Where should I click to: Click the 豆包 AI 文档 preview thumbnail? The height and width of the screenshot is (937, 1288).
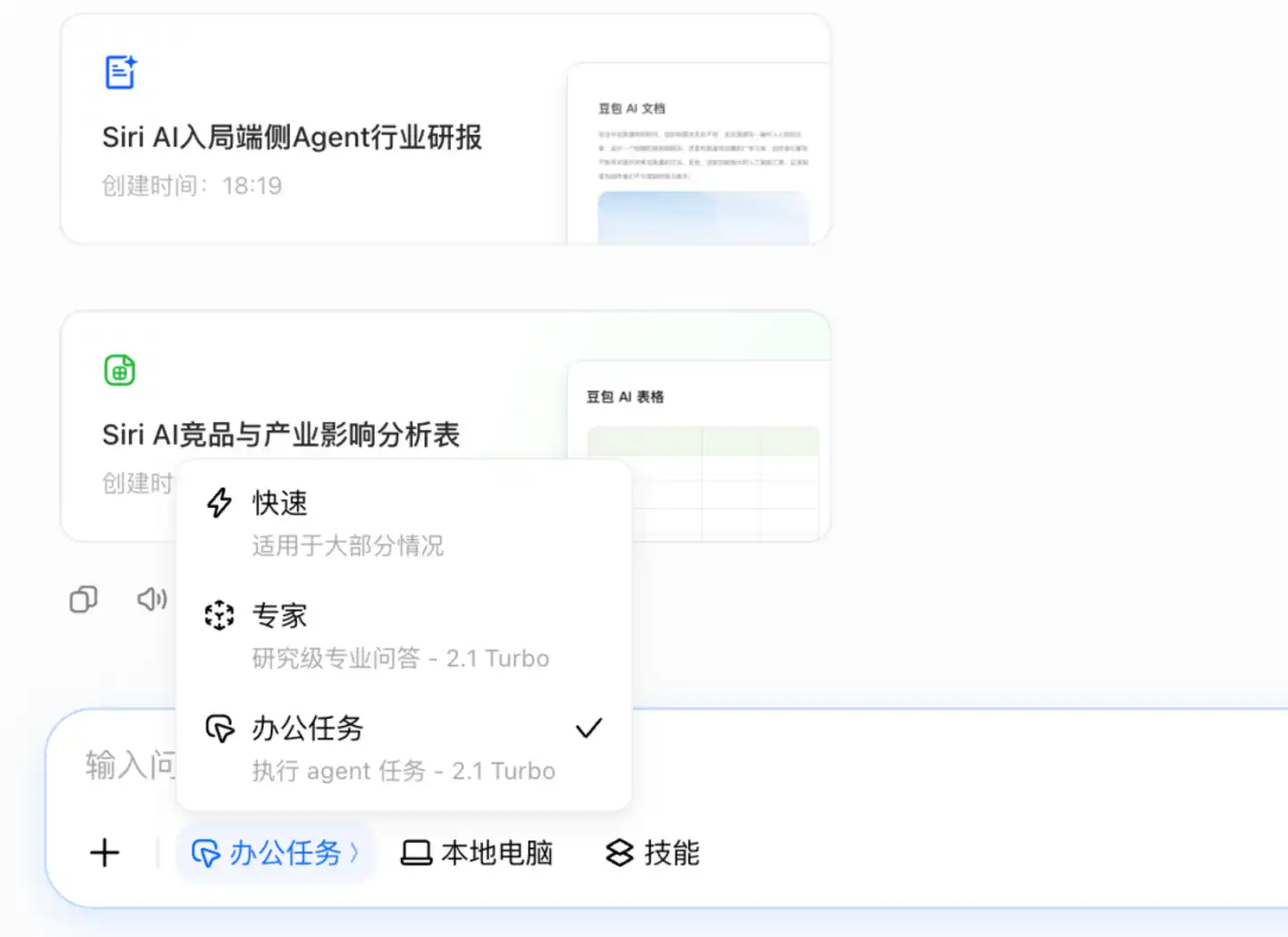pos(699,154)
